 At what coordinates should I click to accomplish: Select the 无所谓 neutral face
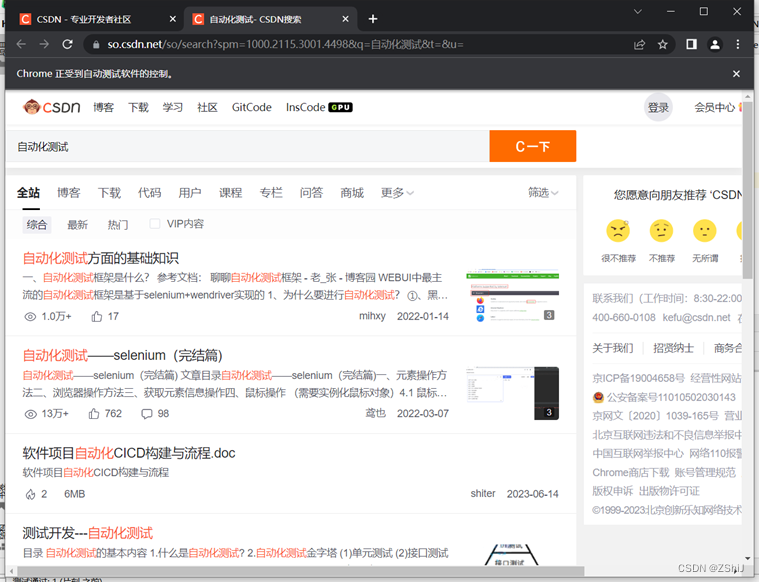click(705, 230)
